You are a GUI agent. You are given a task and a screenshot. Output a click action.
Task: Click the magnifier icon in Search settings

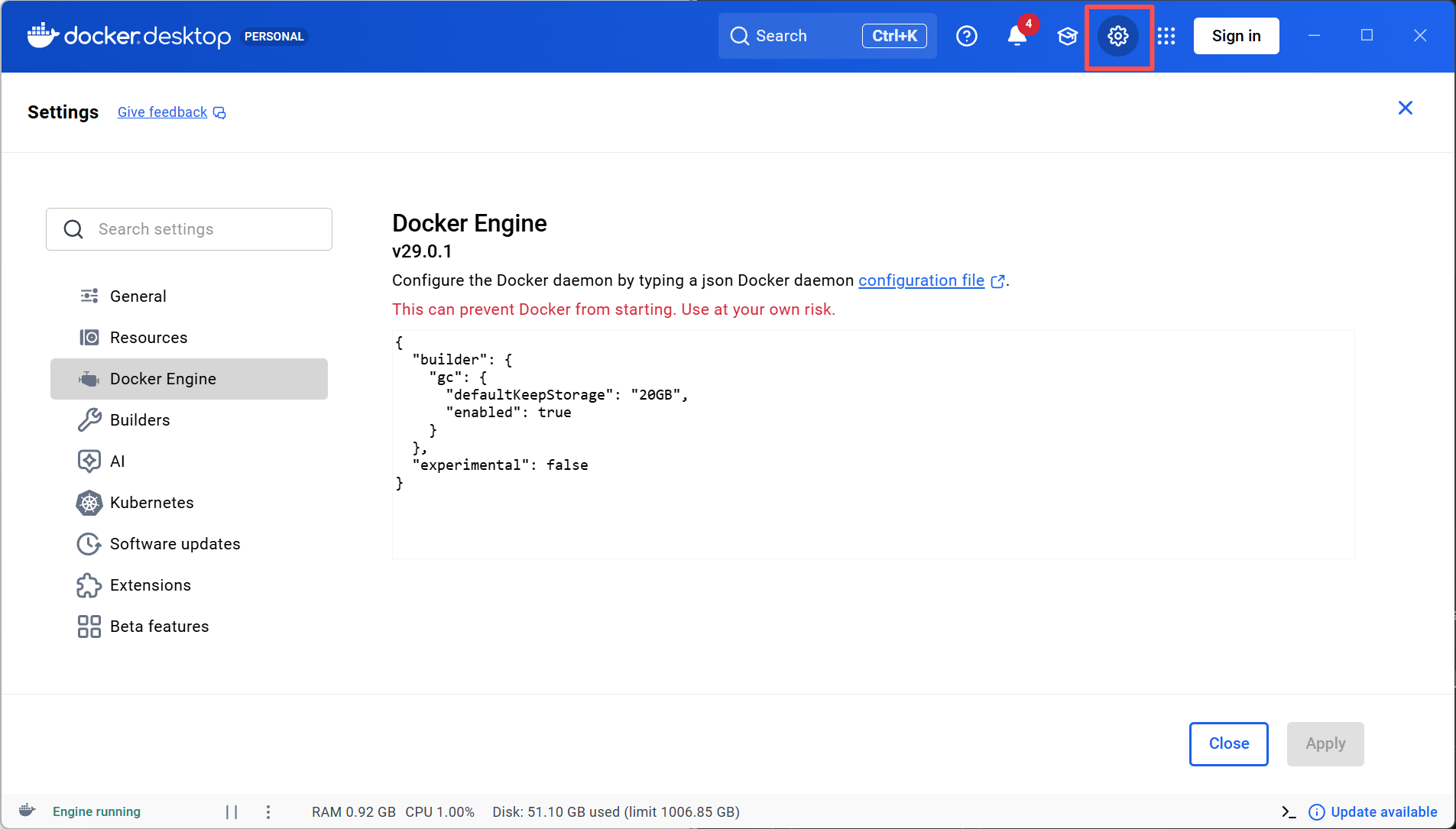click(x=73, y=229)
